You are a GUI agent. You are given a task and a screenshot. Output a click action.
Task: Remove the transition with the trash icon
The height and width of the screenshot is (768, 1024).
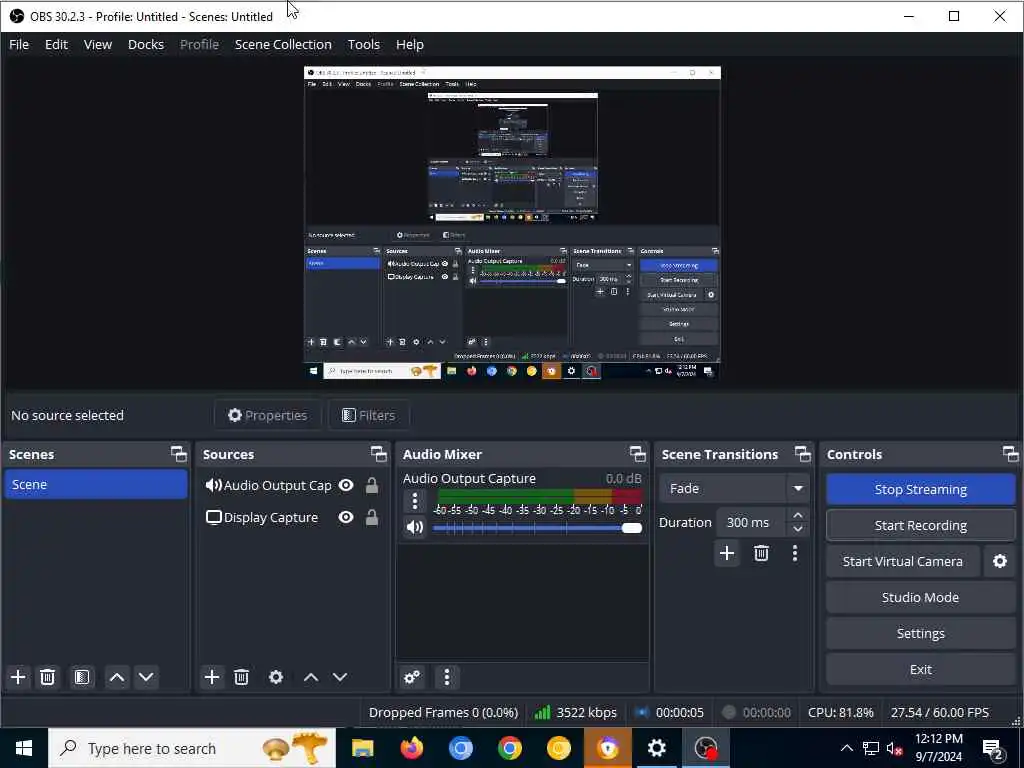pos(761,553)
